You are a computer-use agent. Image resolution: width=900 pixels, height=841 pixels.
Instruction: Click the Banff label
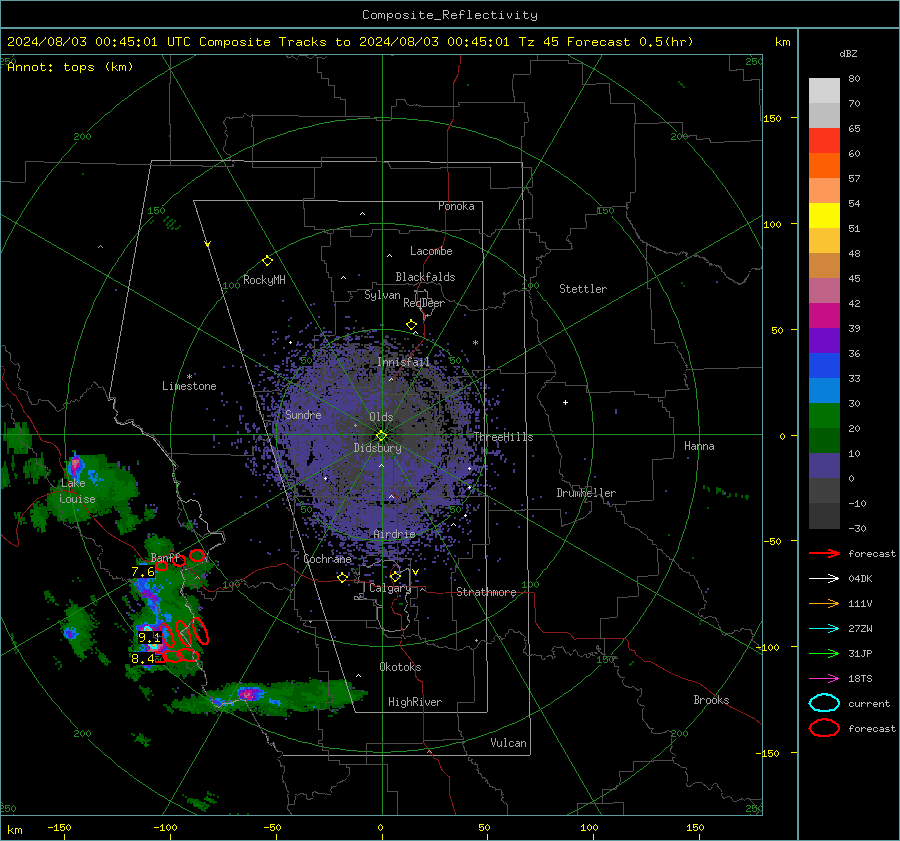point(165,557)
